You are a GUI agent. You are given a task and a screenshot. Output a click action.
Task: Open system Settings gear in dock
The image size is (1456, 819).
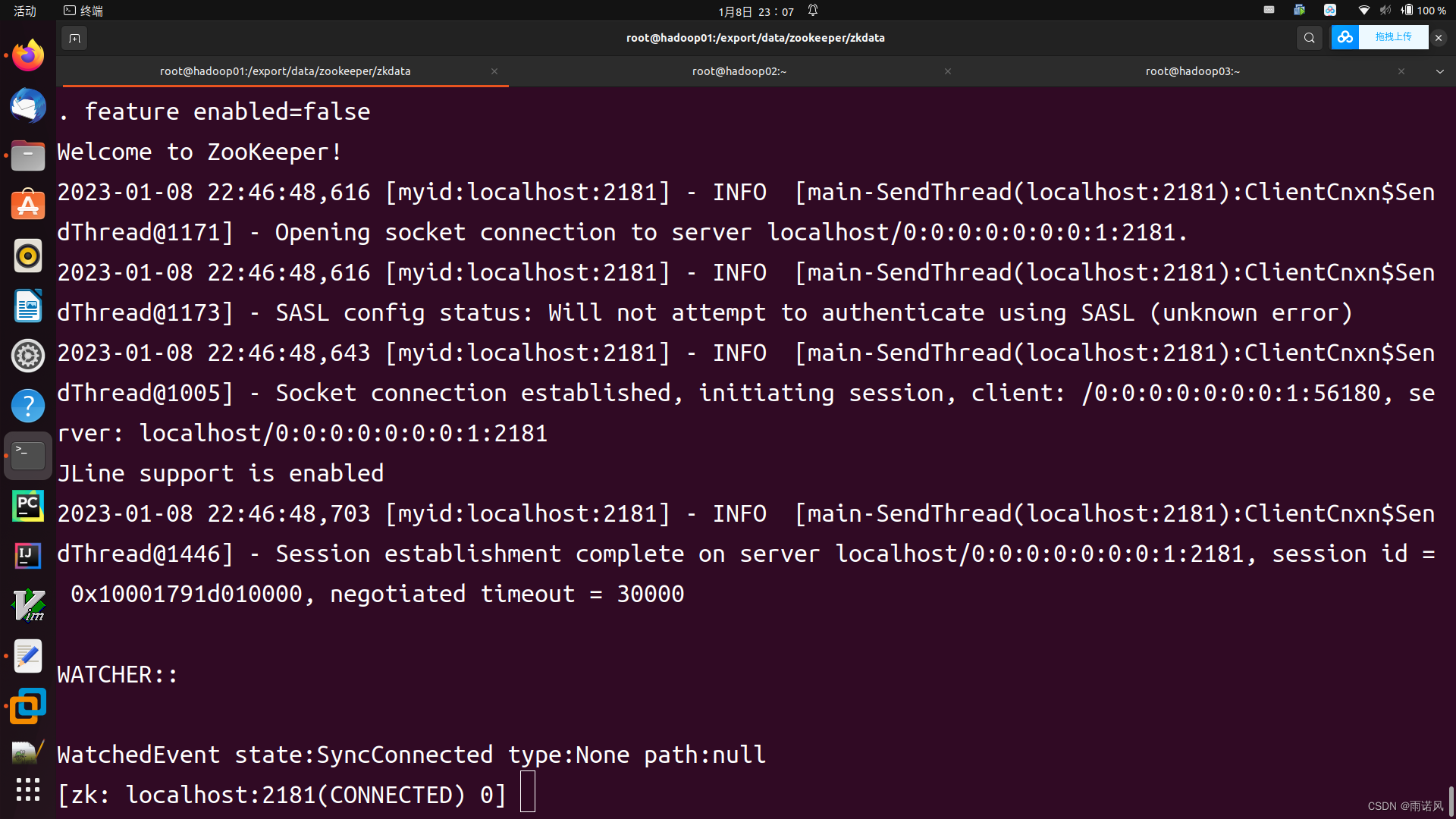28,356
